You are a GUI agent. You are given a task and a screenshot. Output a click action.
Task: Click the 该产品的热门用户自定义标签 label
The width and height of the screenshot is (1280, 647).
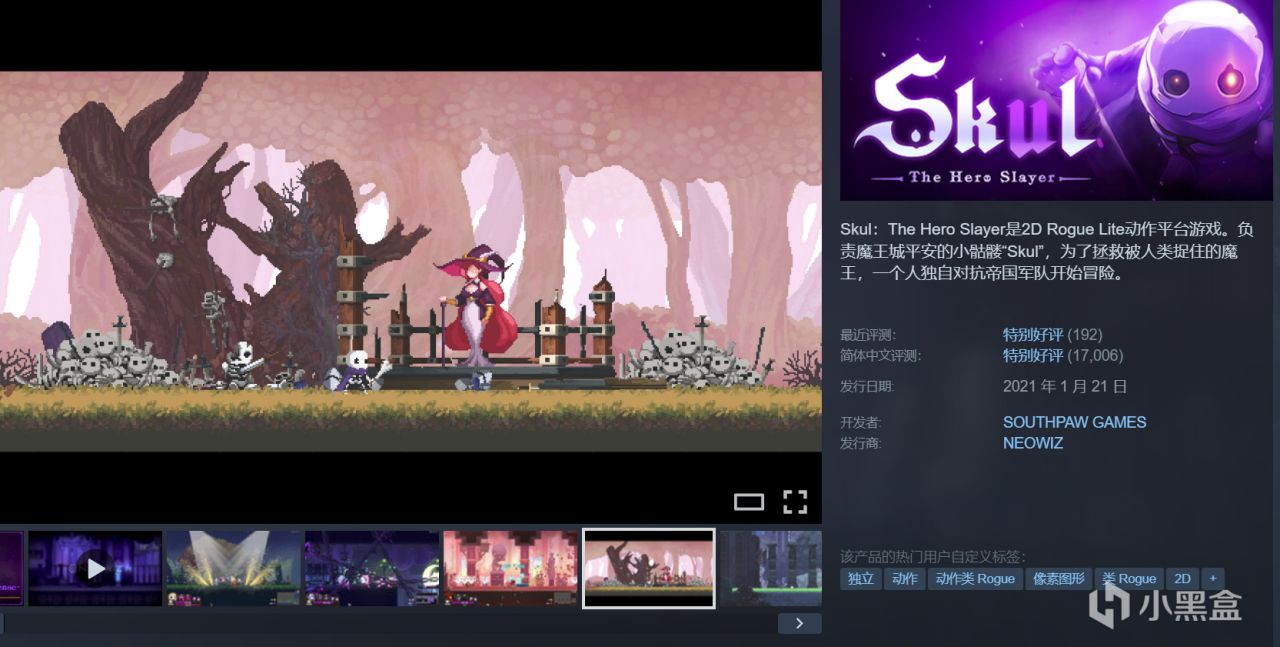coord(932,556)
